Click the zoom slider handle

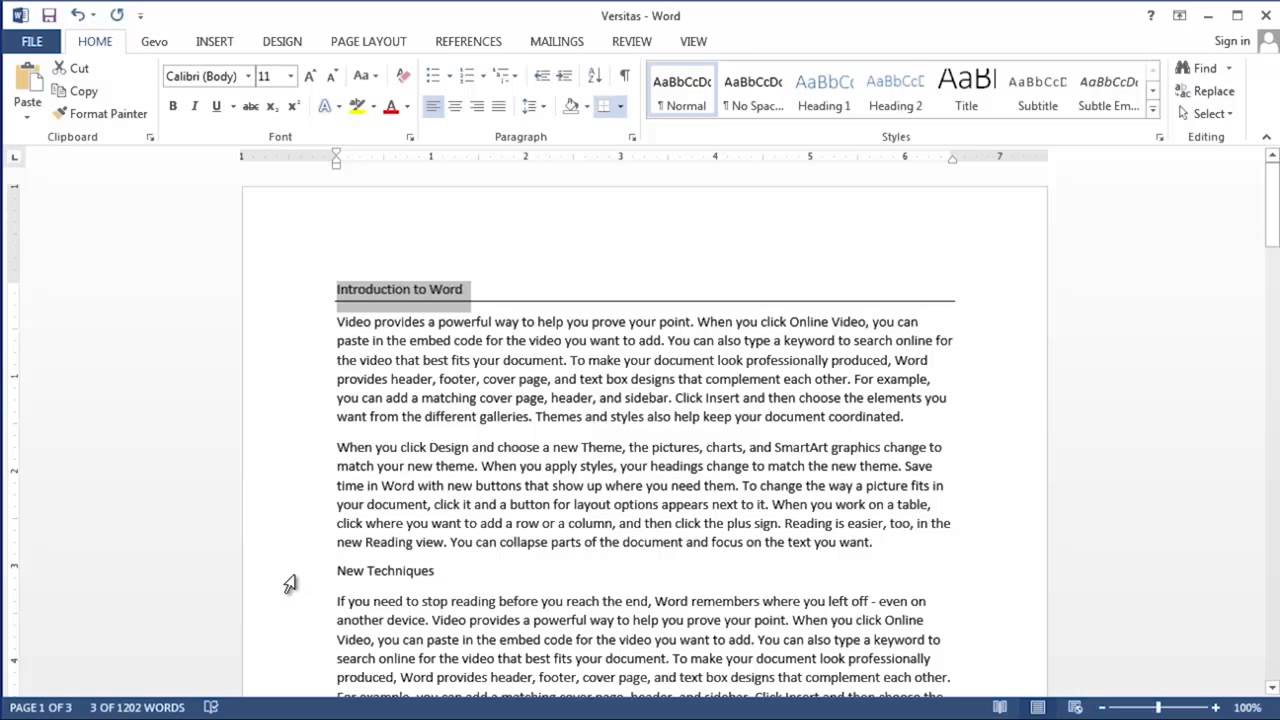click(x=1159, y=707)
